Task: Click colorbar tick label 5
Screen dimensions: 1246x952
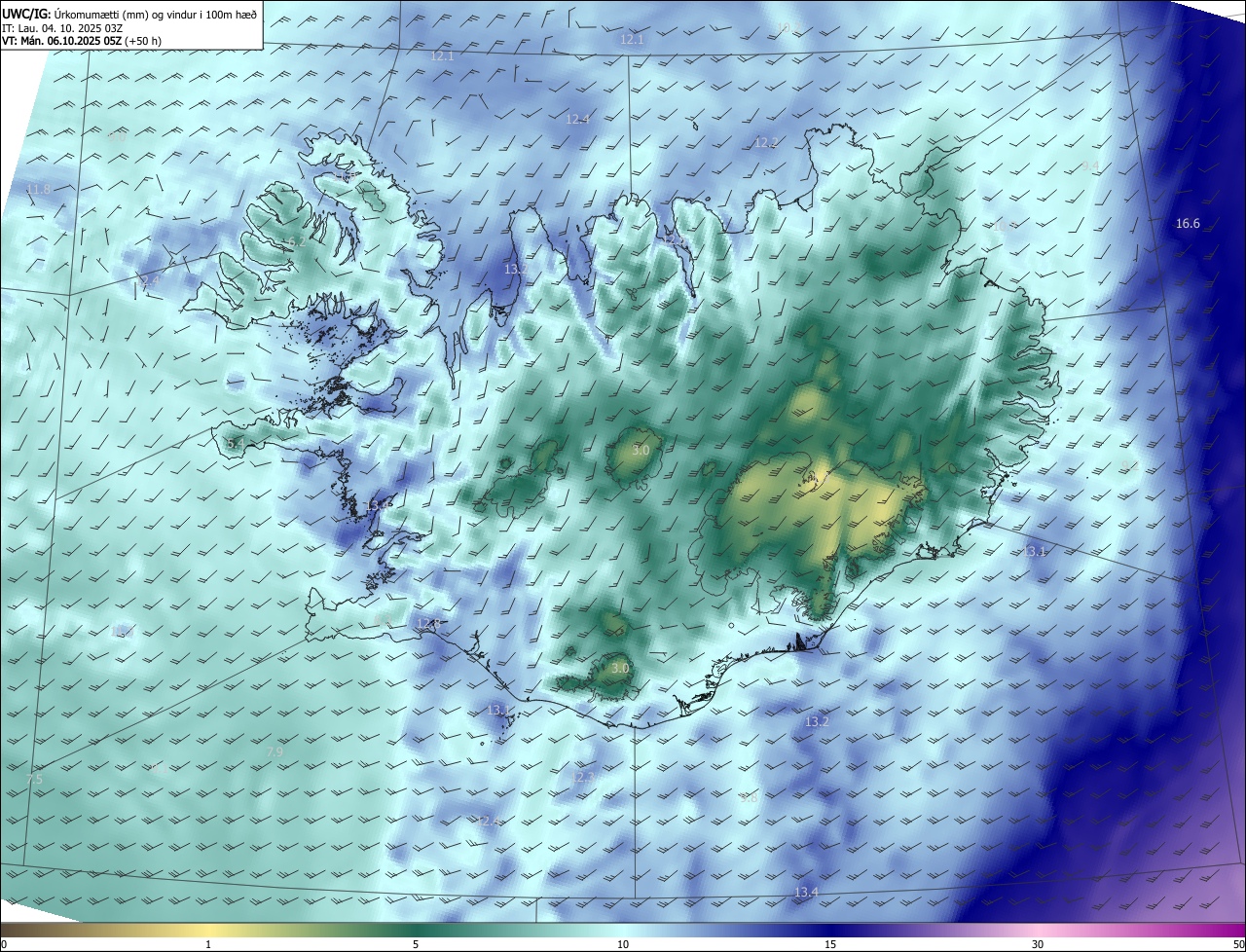Action: click(x=416, y=945)
